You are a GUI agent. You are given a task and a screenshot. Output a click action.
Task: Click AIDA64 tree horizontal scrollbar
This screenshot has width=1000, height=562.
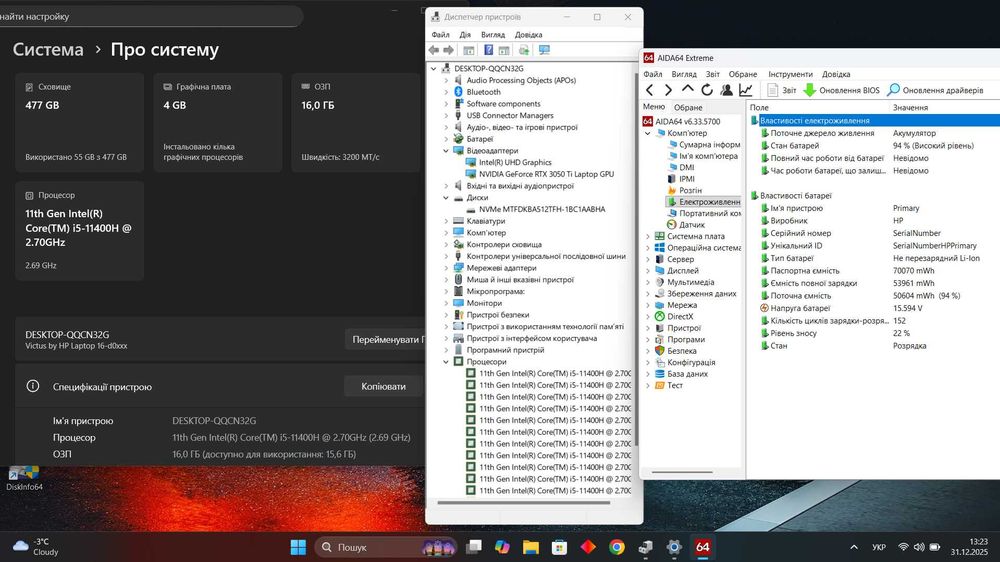tap(682, 472)
